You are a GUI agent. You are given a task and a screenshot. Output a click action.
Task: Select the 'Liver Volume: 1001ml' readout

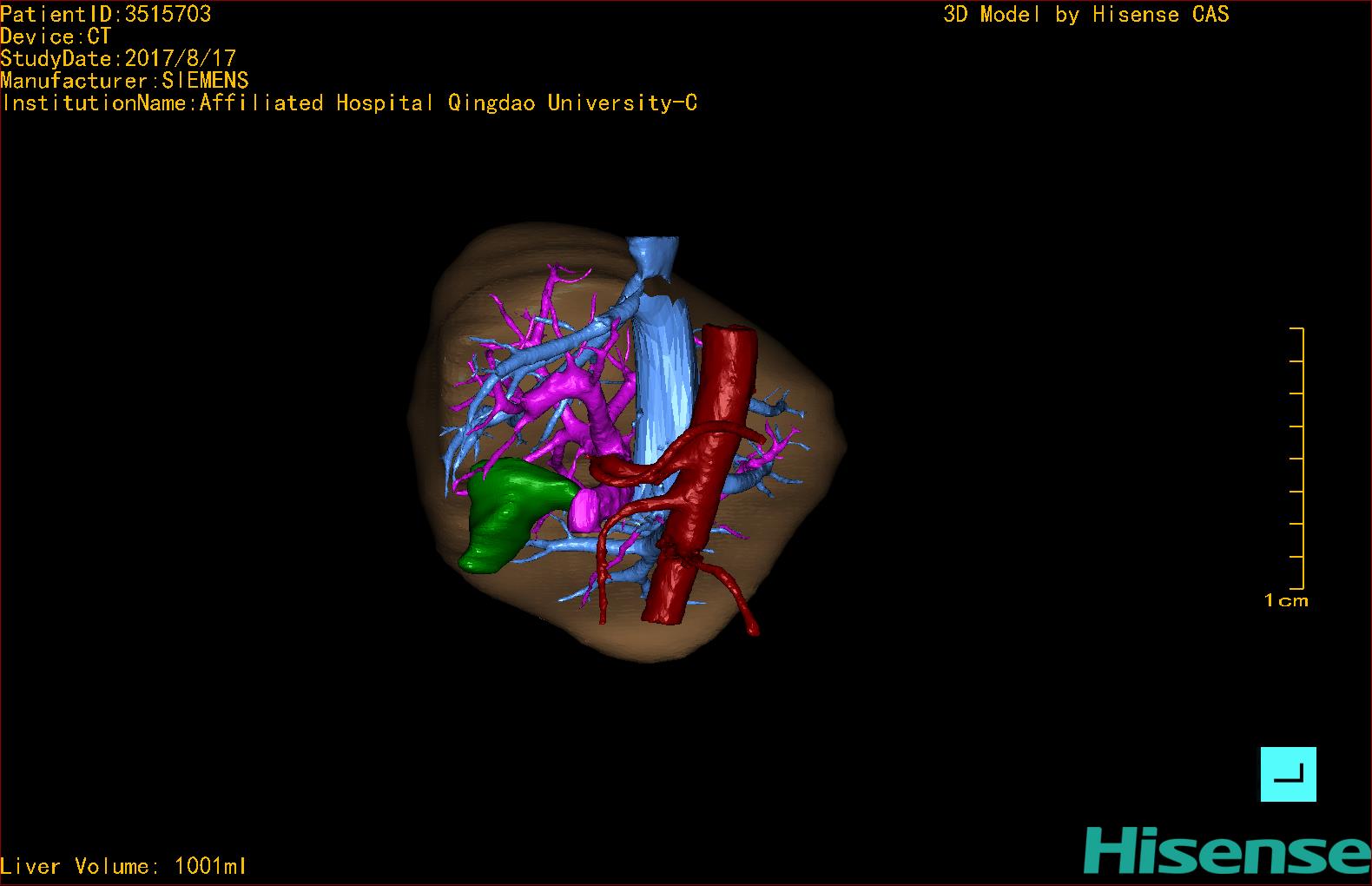pos(123,866)
